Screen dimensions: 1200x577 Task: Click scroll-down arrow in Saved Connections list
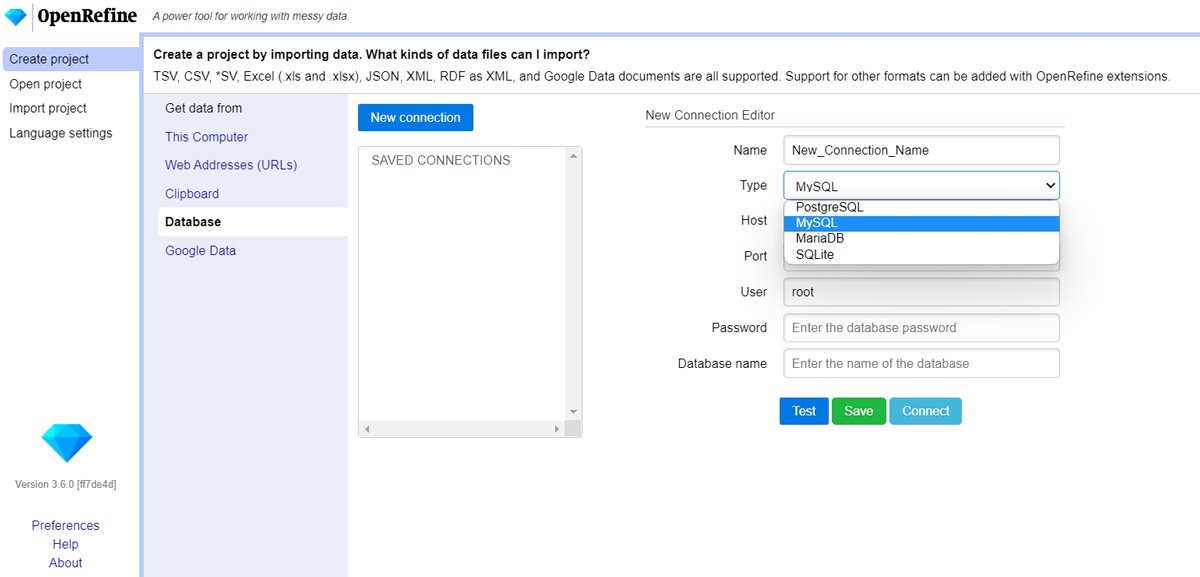pyautogui.click(x=573, y=411)
